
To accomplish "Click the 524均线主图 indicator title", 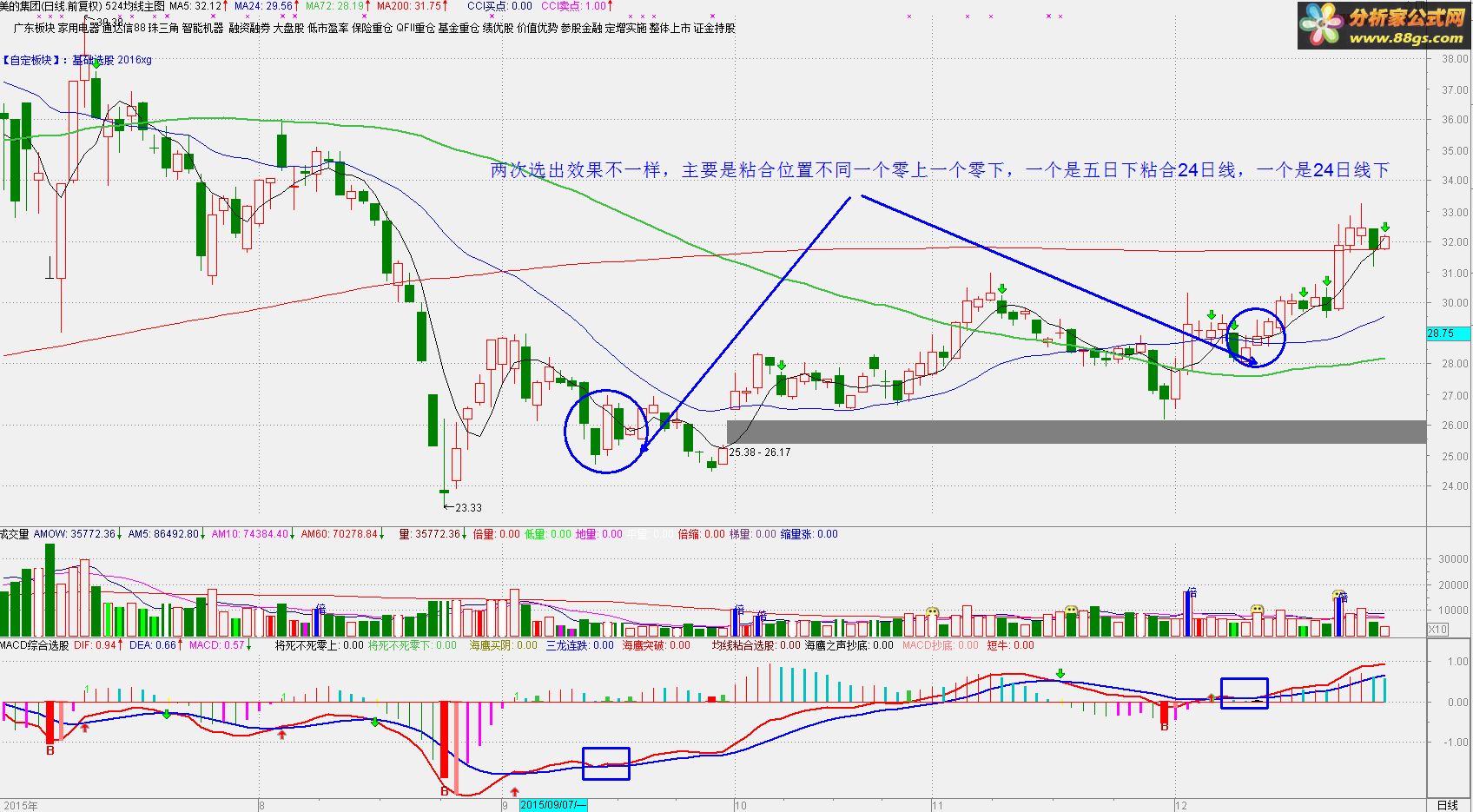I will [135, 6].
